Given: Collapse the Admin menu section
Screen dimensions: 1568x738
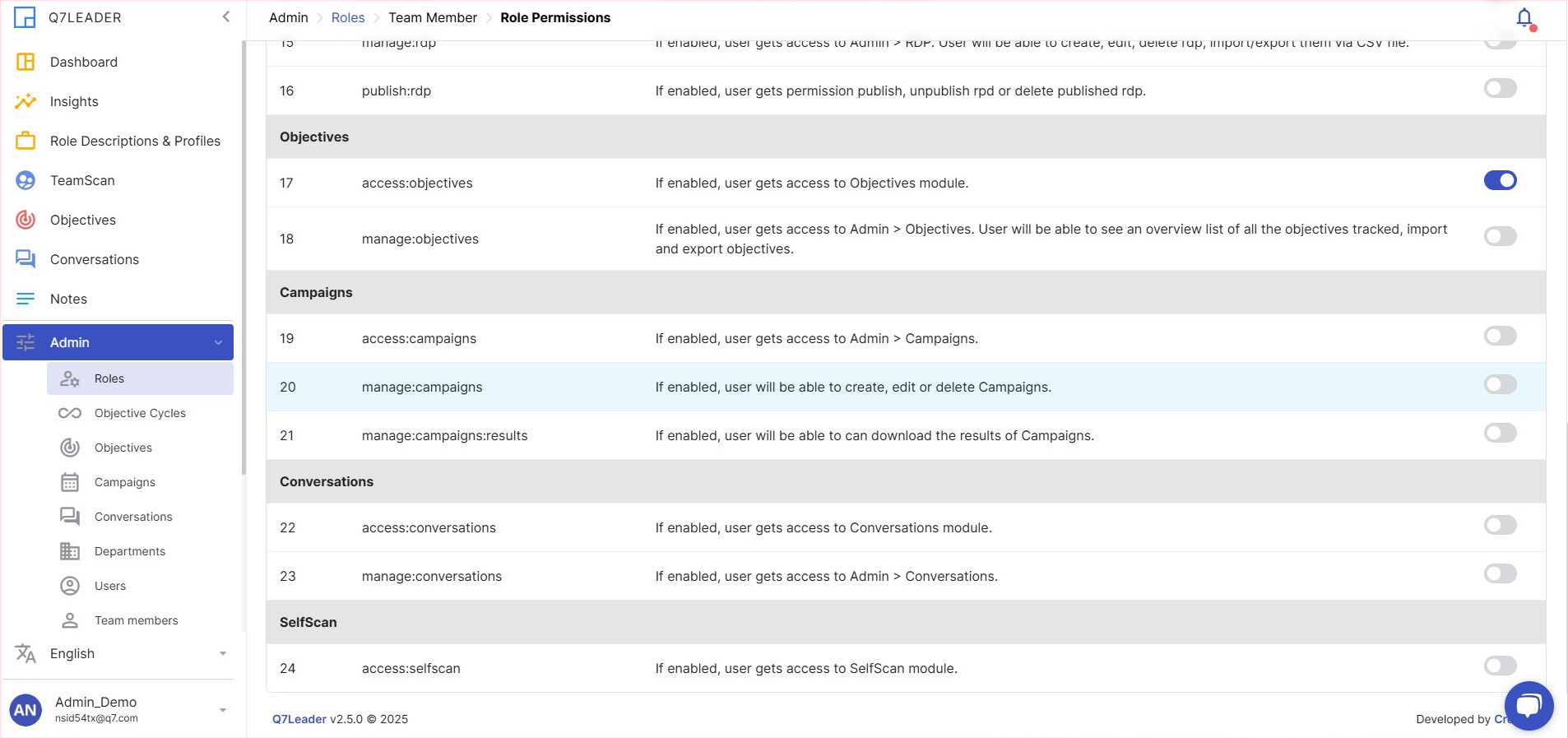Looking at the screenshot, I should point(218,342).
